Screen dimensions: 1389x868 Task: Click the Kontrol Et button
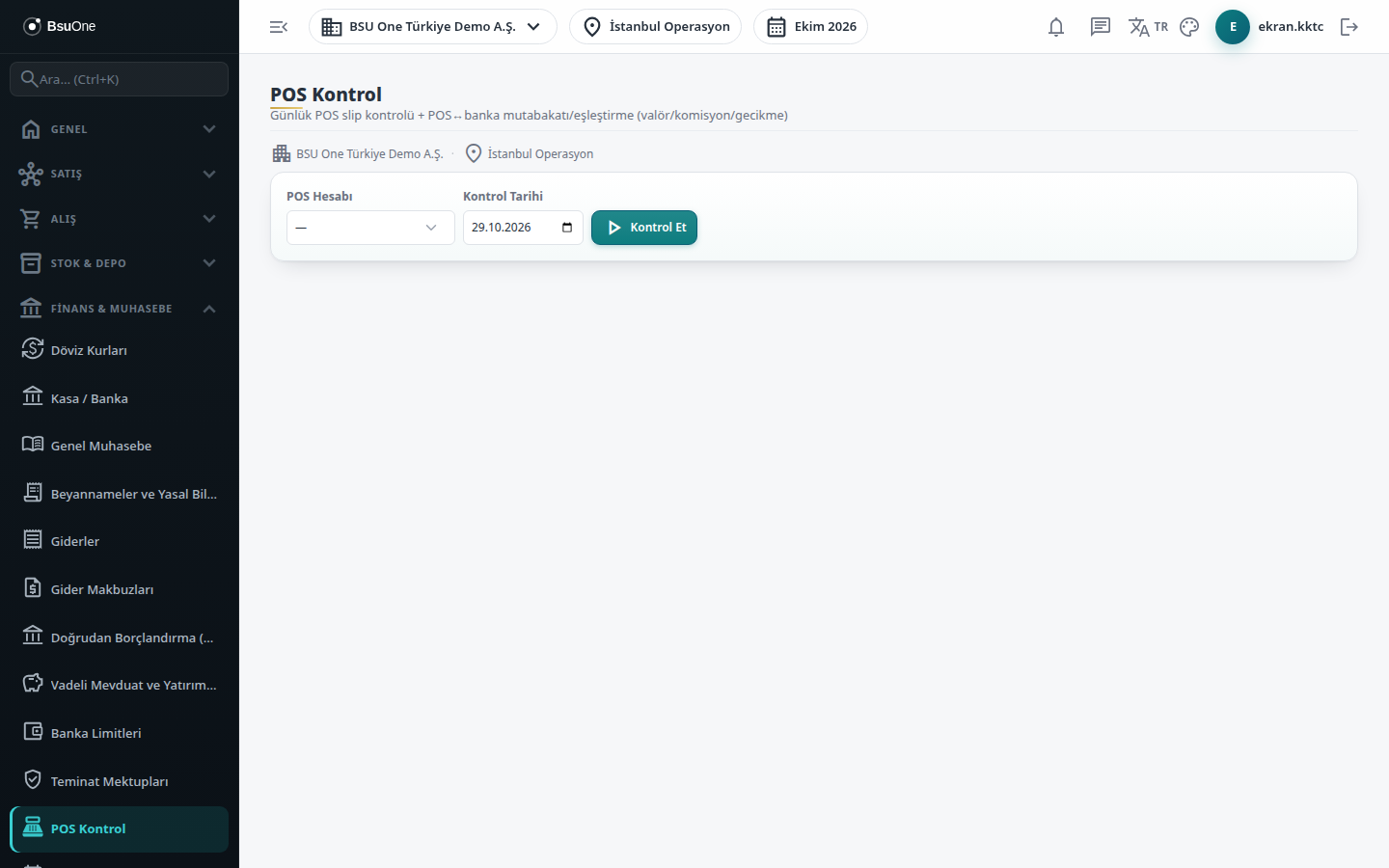pyautogui.click(x=644, y=228)
